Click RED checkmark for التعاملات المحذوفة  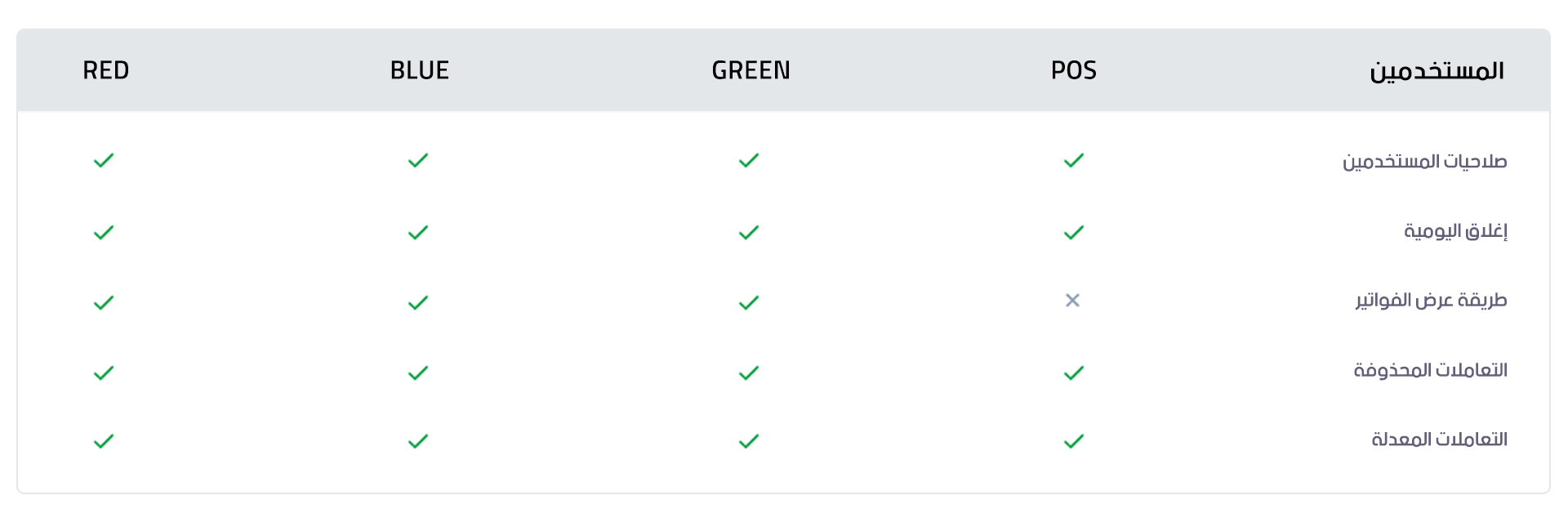104,373
